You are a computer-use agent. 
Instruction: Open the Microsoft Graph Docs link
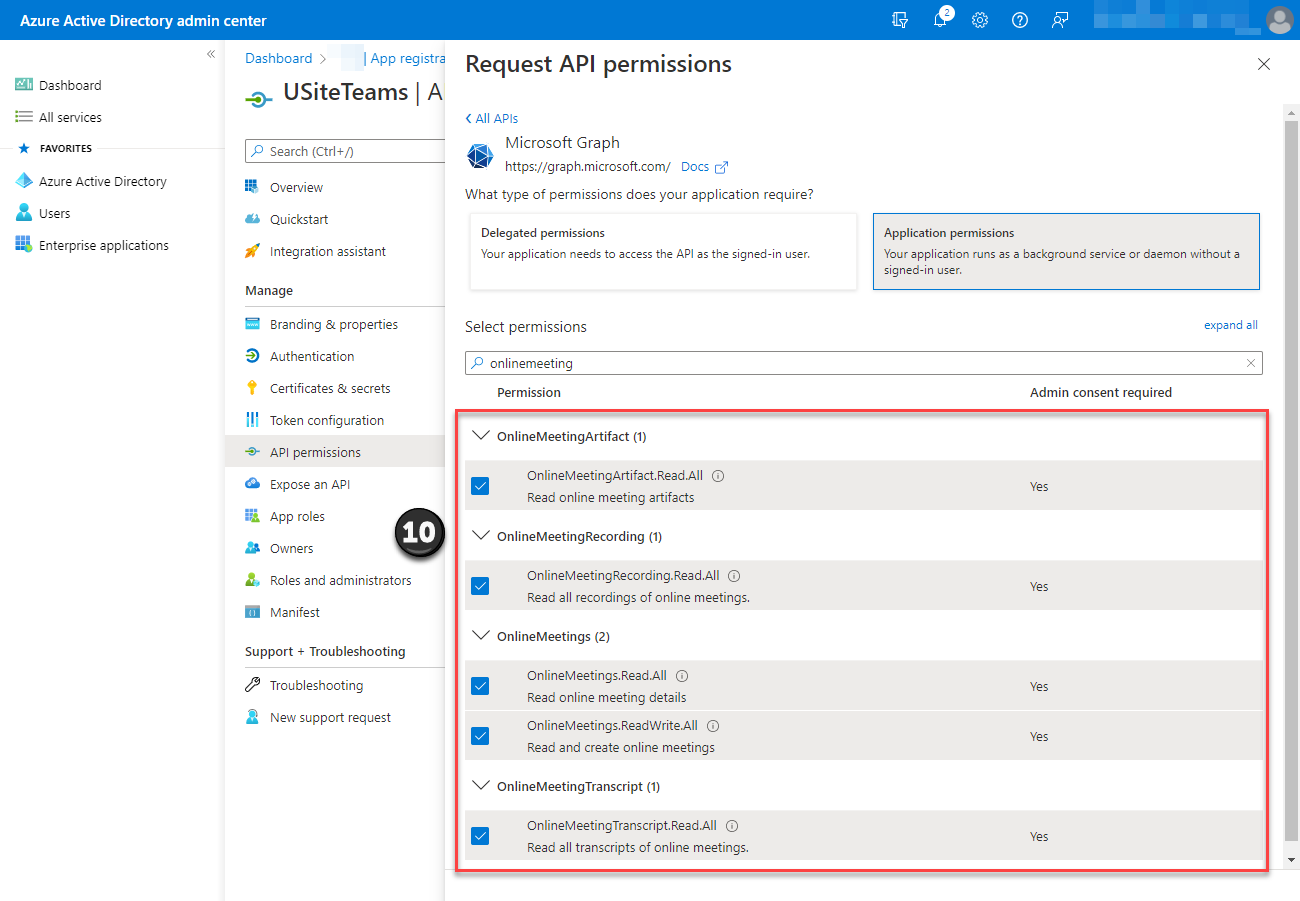(x=704, y=167)
